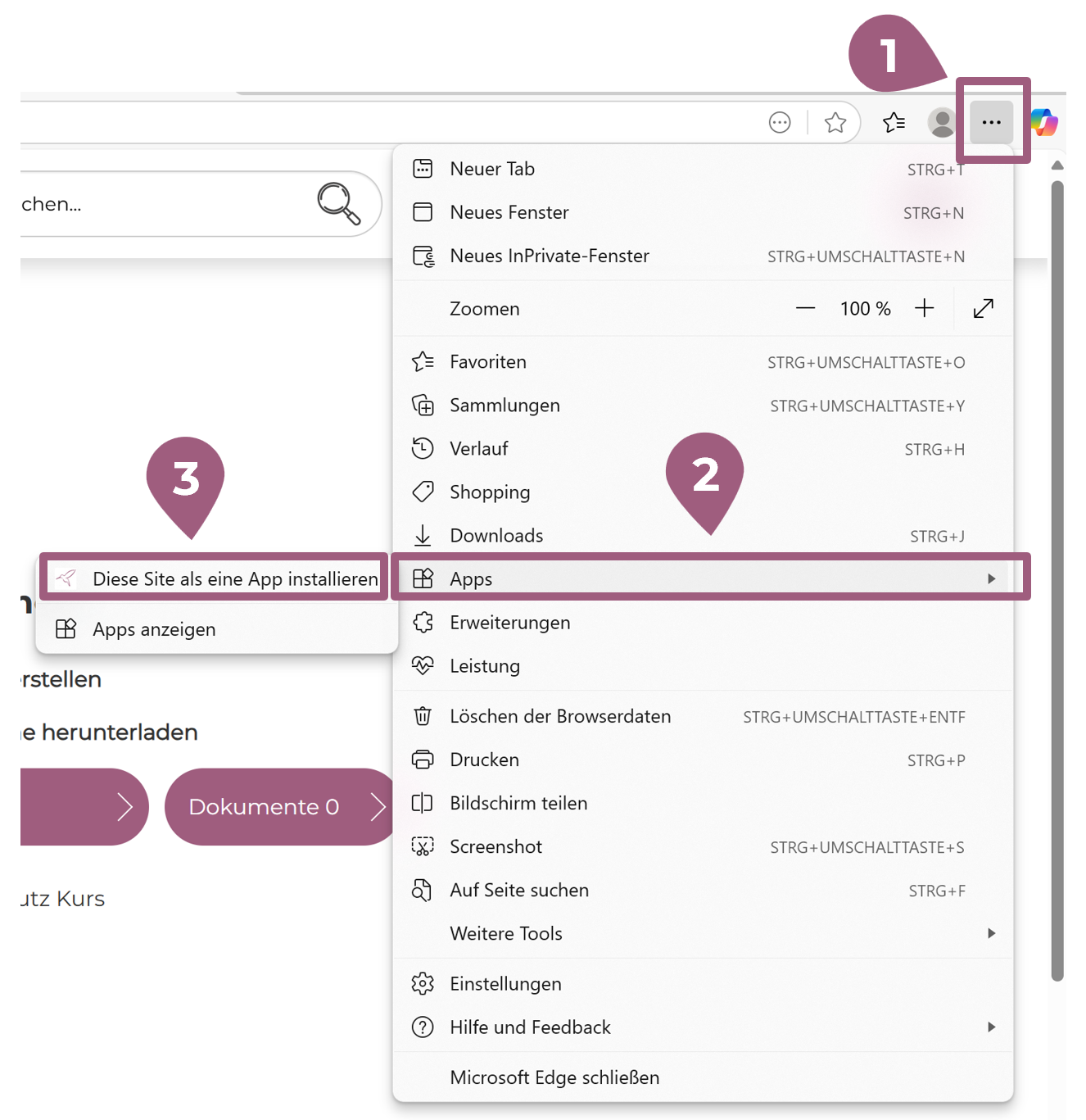Image resolution: width=1086 pixels, height=1120 pixels.
Task: Click the profile avatar icon
Action: 942,122
